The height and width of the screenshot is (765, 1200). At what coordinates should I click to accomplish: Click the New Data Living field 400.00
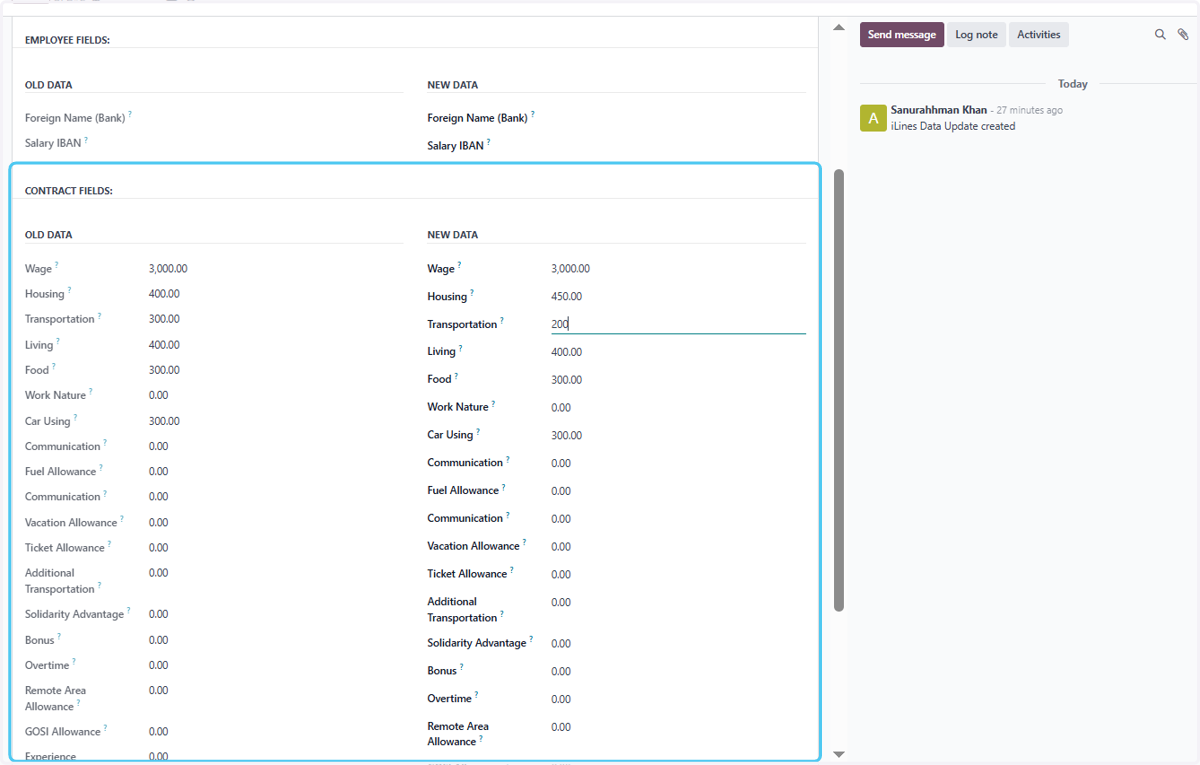click(x=678, y=352)
